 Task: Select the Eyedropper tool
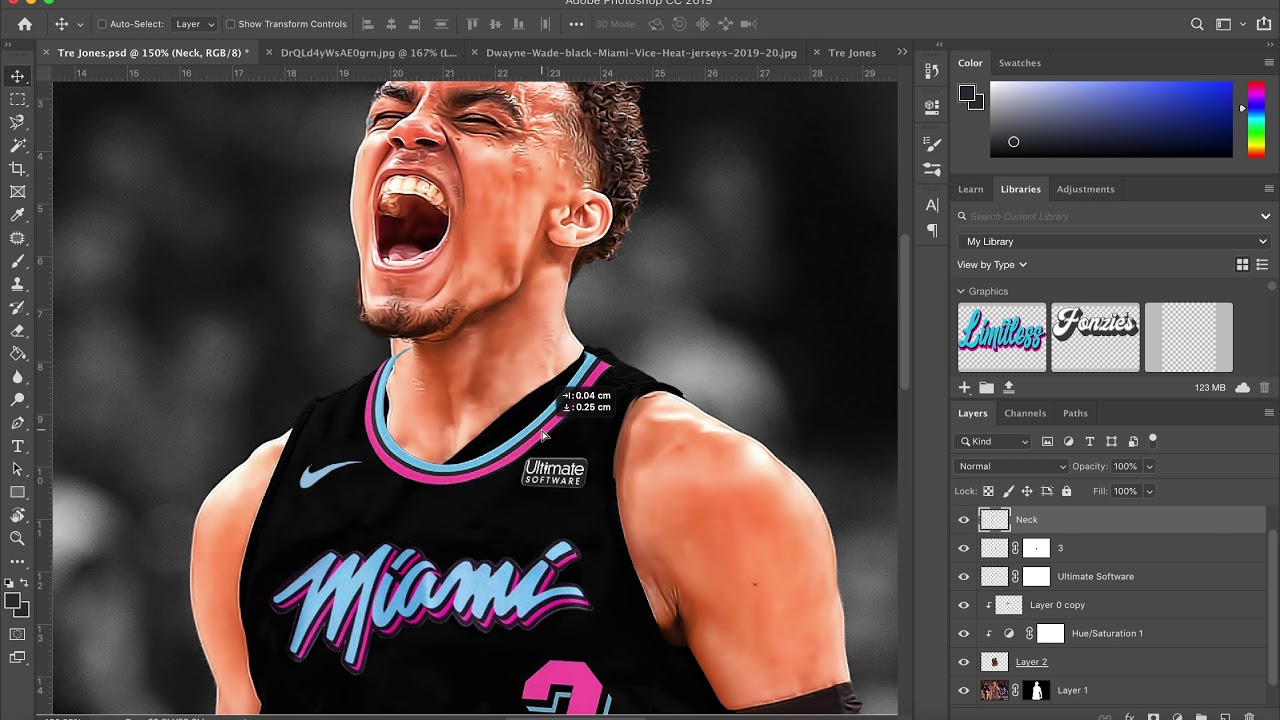(17, 215)
